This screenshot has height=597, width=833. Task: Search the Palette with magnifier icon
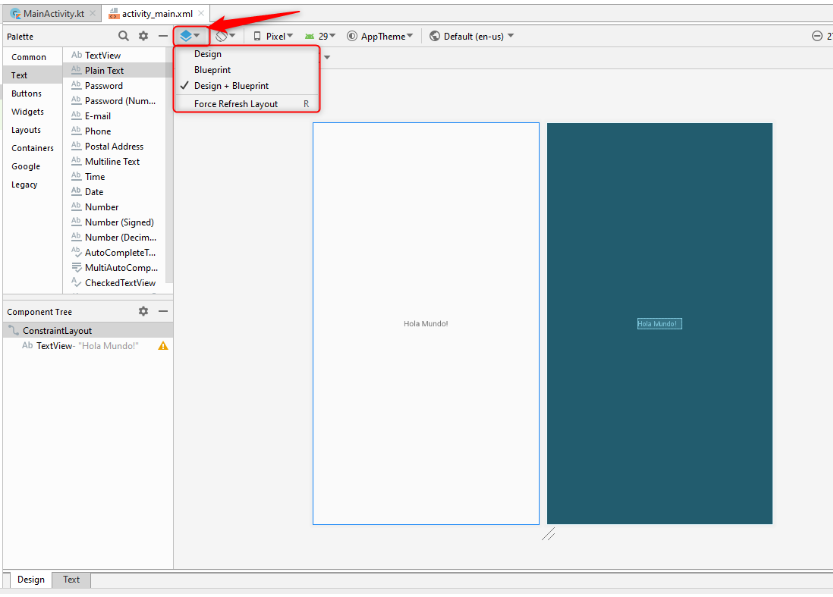(x=124, y=36)
